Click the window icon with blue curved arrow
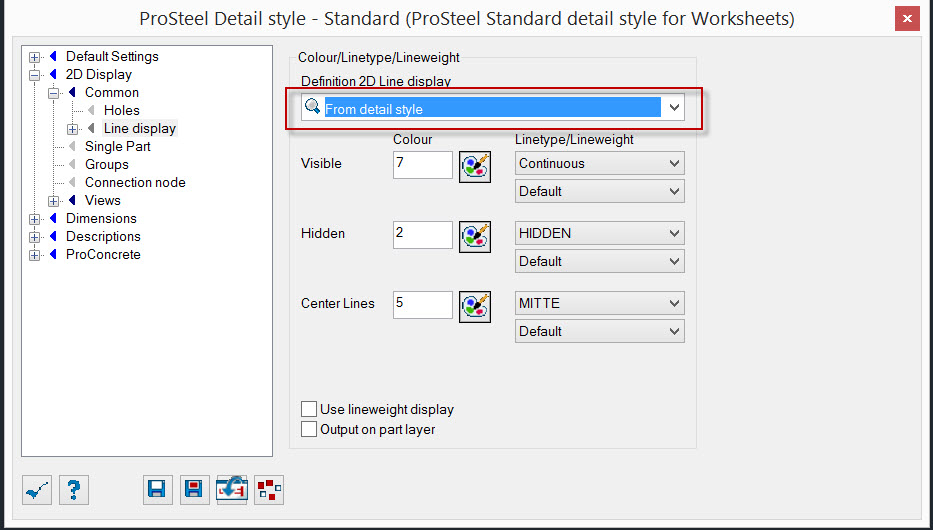The image size is (933, 530). [232, 490]
